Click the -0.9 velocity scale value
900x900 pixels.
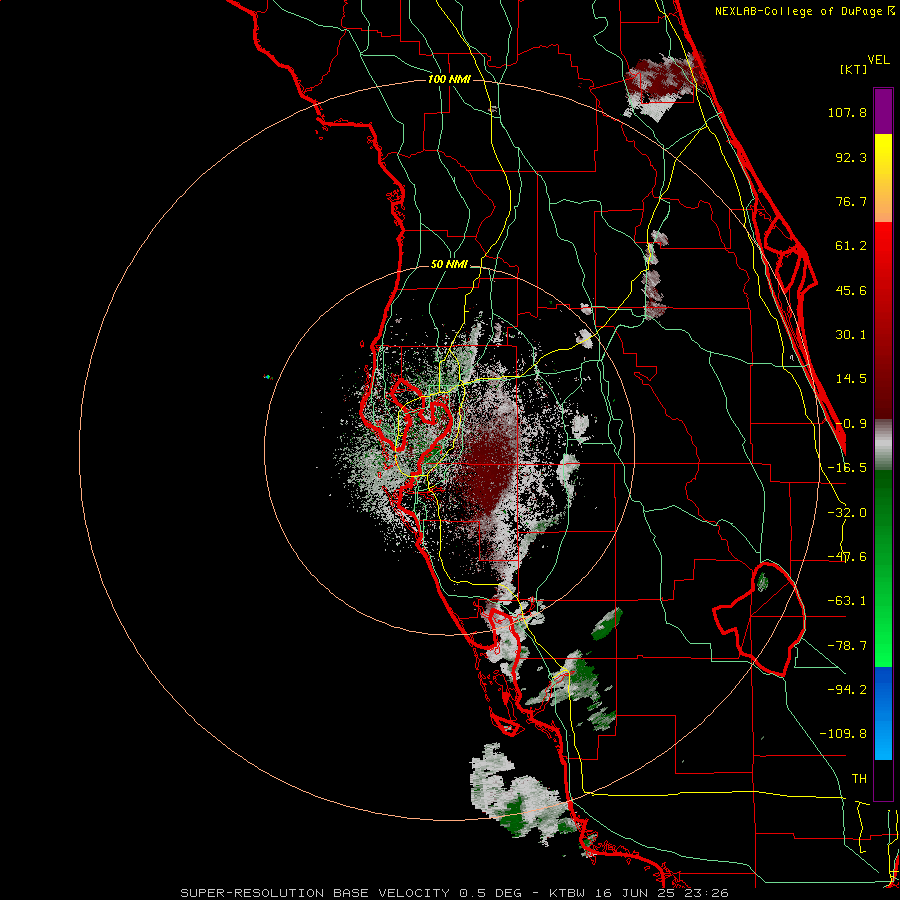(851, 424)
